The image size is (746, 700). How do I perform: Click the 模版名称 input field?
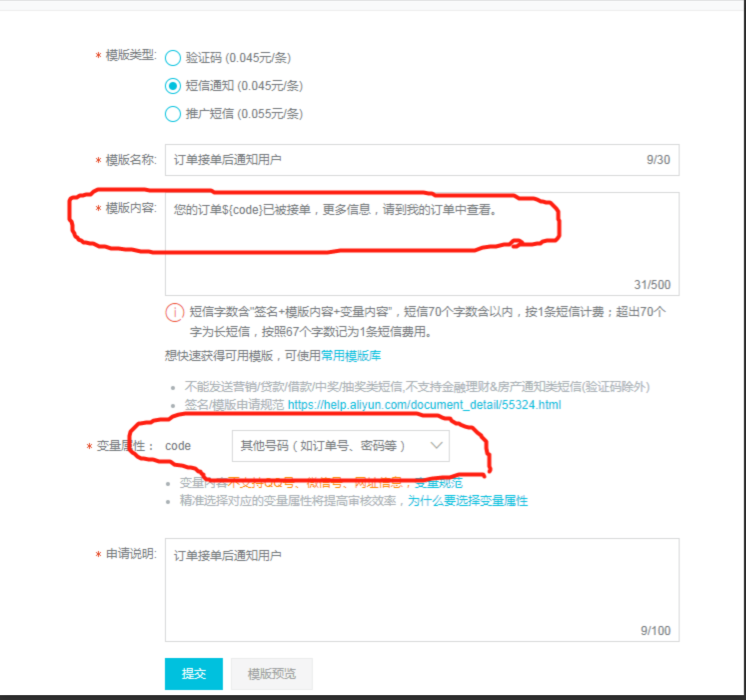(400, 160)
